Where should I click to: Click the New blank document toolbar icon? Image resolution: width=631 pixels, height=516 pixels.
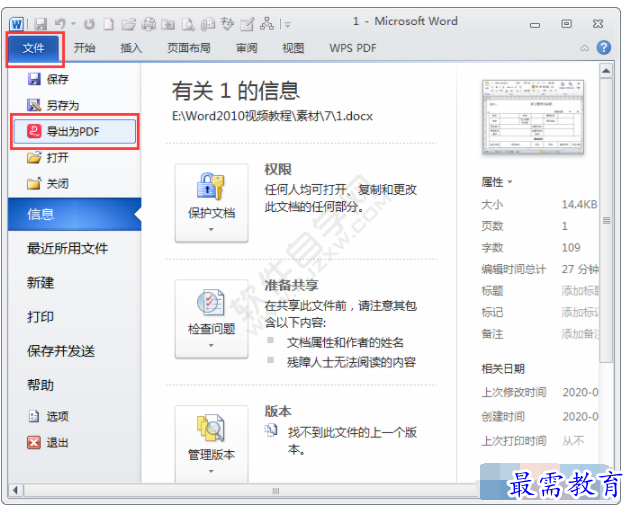[109, 24]
